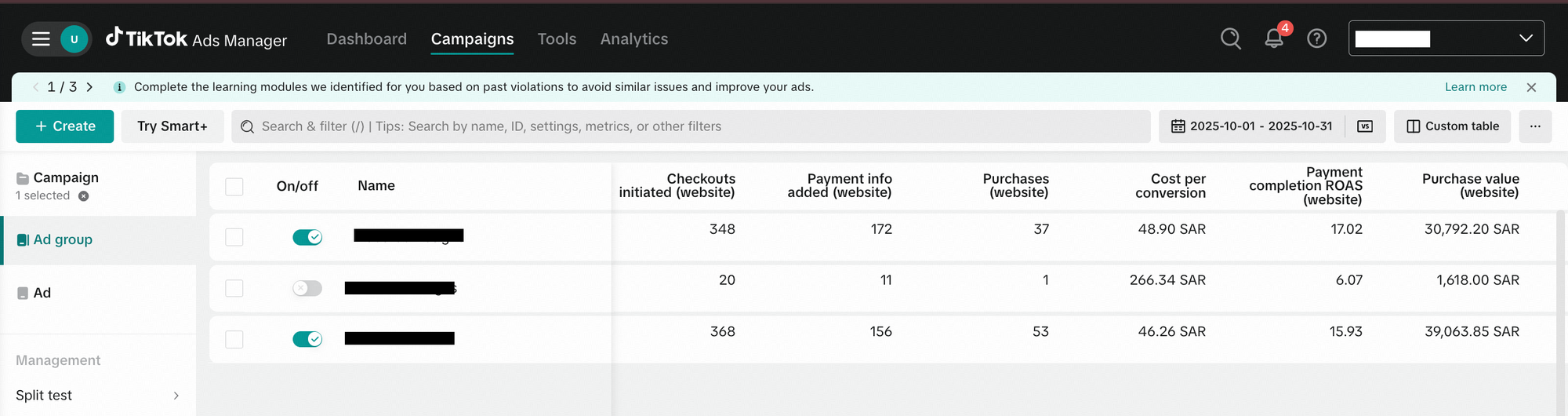Switch to the Dashboard tab

pyautogui.click(x=366, y=38)
